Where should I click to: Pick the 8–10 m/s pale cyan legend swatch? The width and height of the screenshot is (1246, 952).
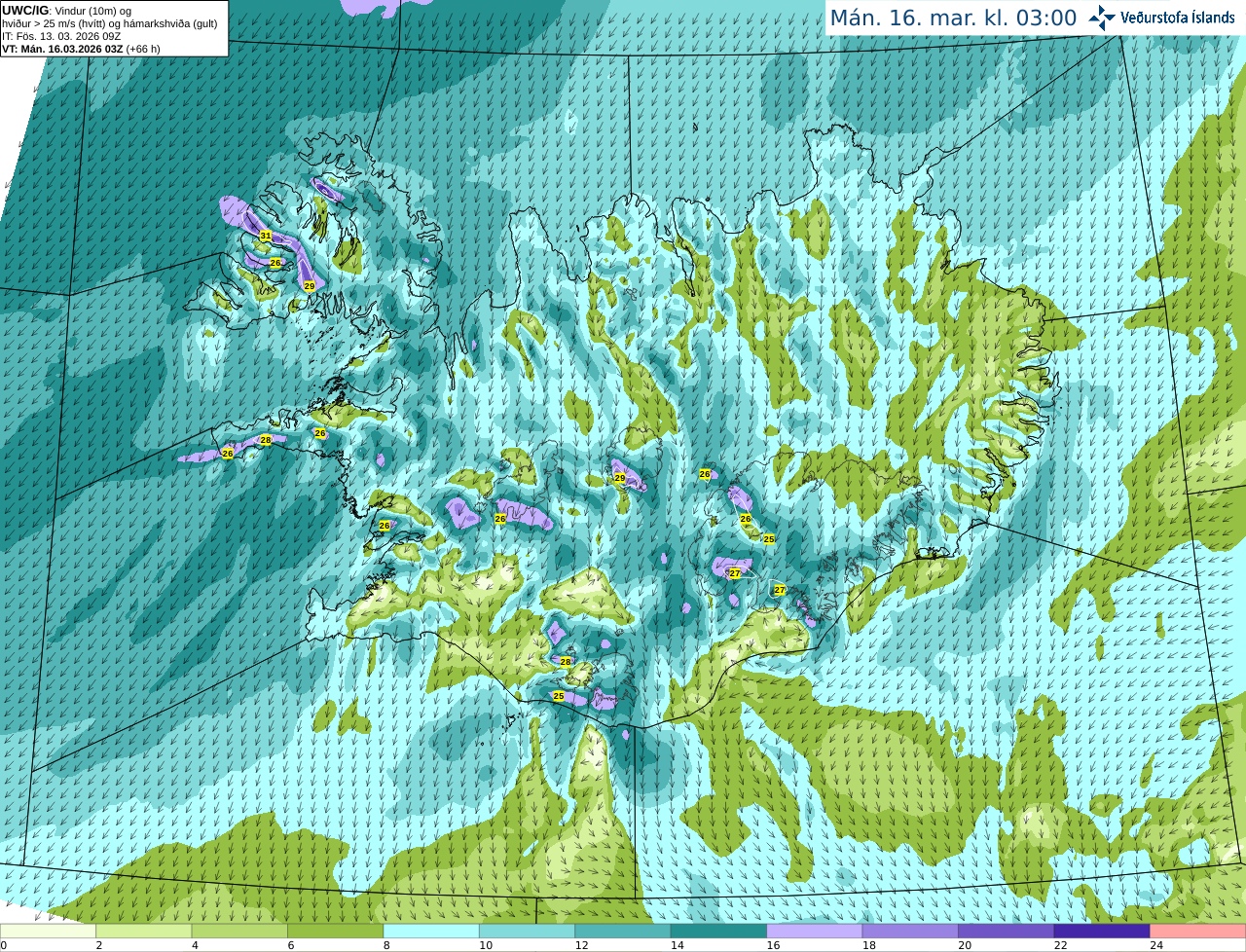click(x=431, y=932)
